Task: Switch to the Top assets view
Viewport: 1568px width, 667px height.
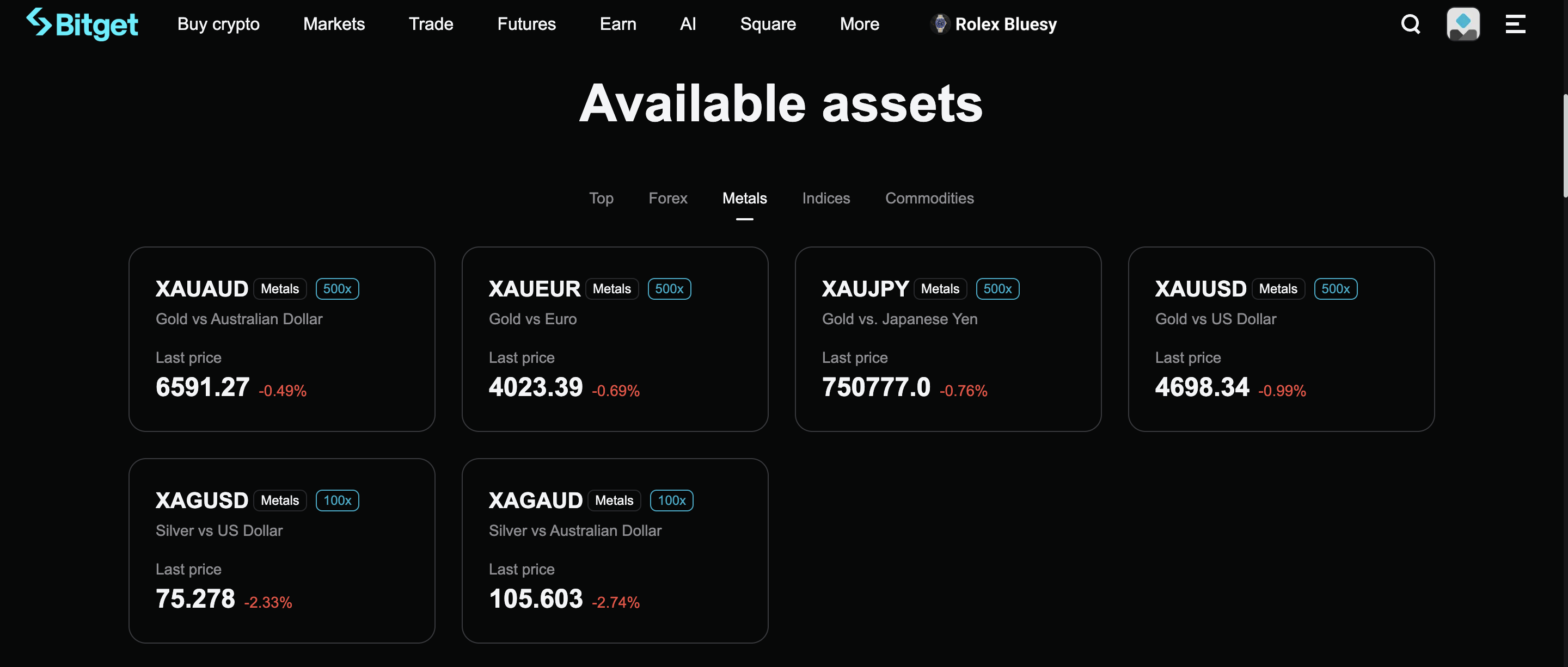Action: click(x=601, y=198)
